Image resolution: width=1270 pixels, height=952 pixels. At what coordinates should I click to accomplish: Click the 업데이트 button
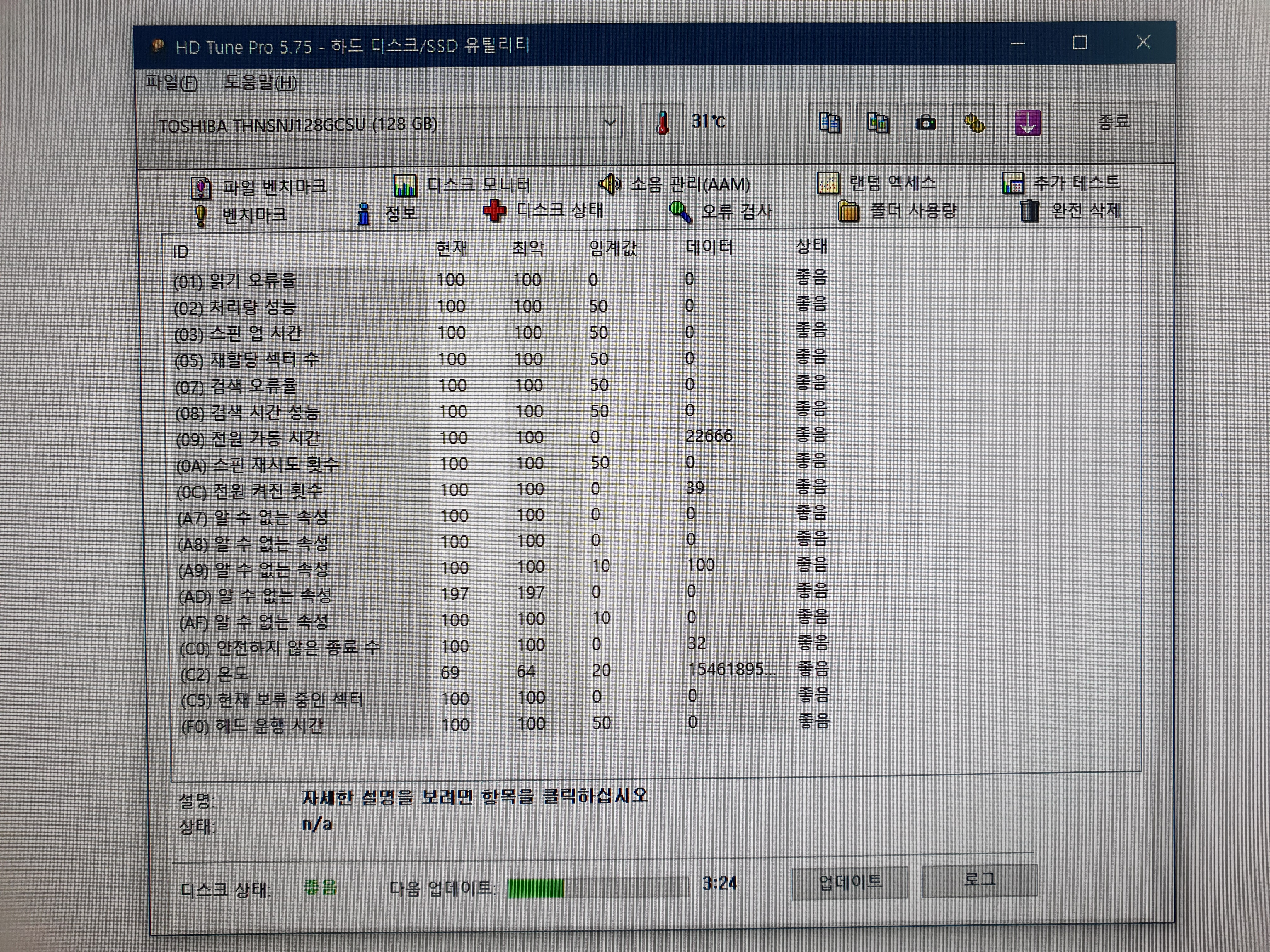coord(850,882)
